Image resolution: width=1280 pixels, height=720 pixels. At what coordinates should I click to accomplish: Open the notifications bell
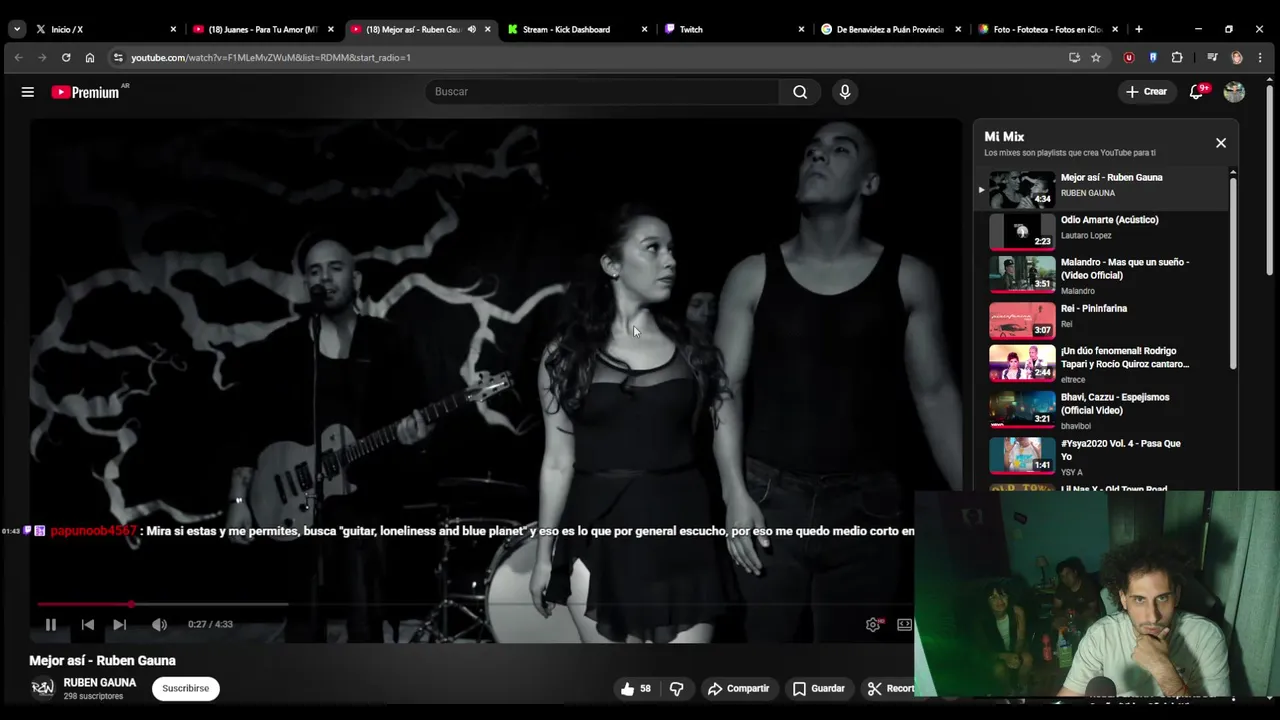point(1196,92)
